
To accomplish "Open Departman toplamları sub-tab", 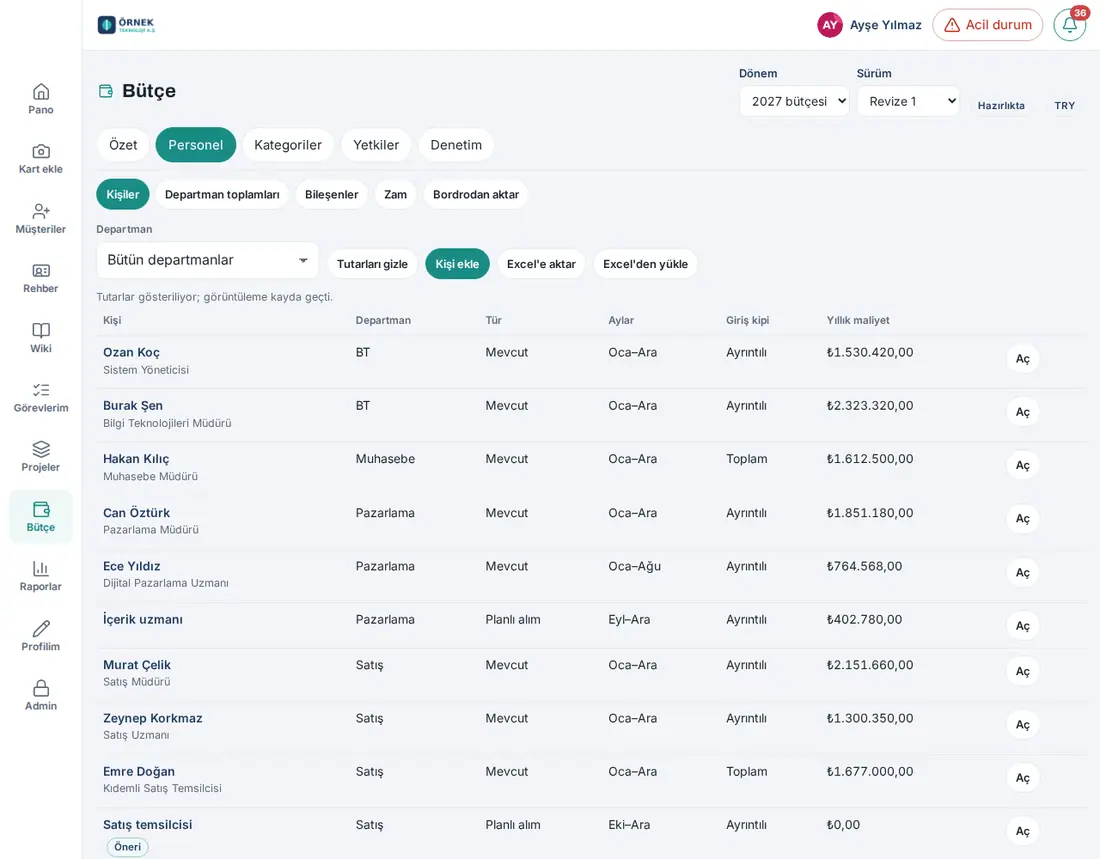I will pyautogui.click(x=222, y=194).
